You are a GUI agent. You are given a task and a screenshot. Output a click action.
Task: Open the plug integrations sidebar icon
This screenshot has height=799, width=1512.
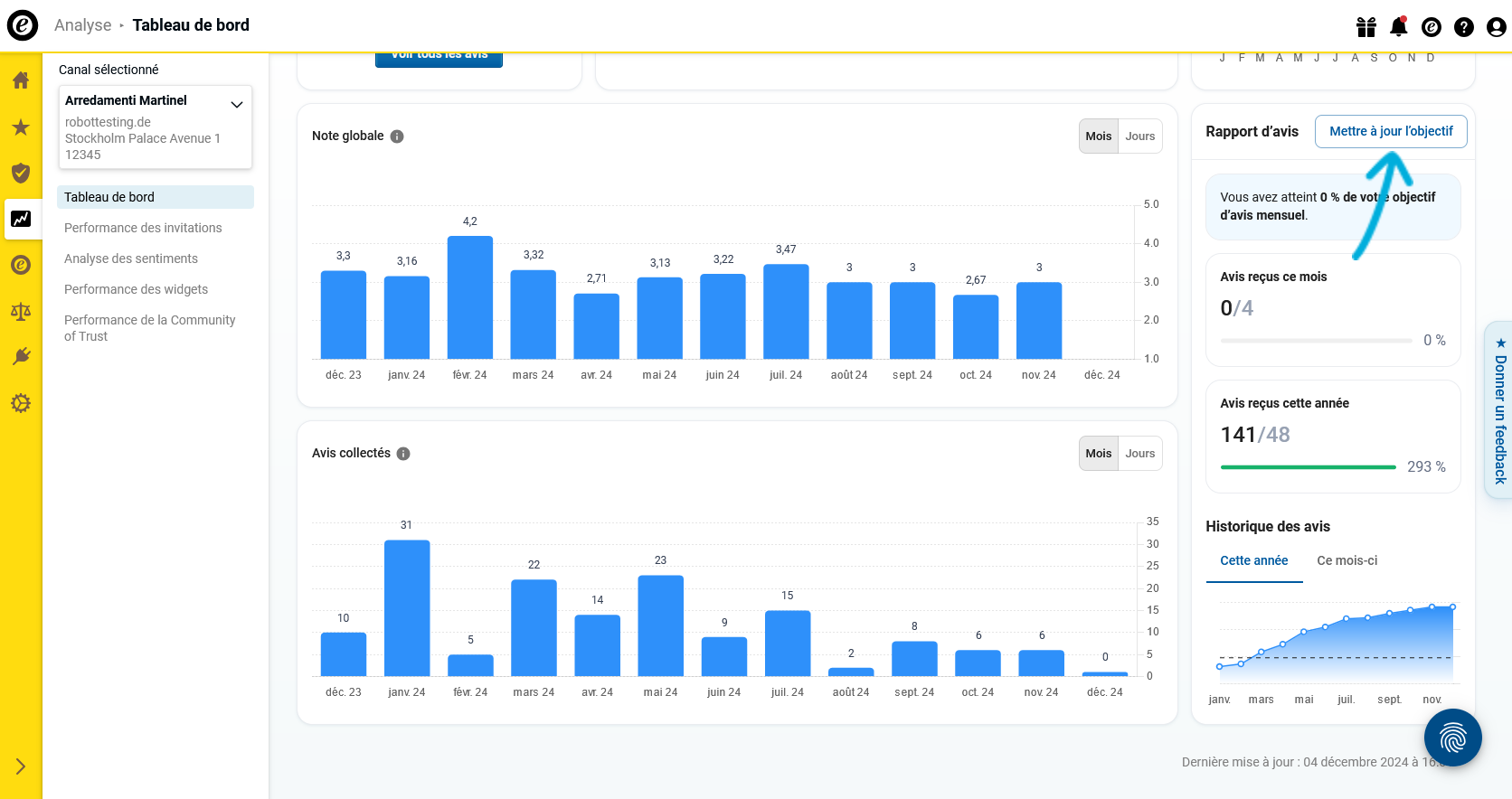21,357
